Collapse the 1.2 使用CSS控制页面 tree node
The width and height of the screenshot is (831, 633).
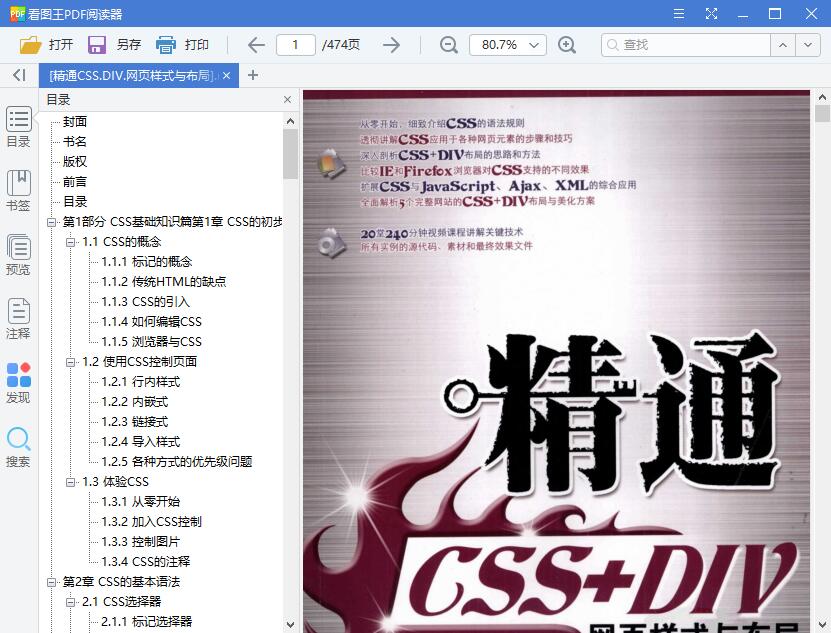[70, 362]
